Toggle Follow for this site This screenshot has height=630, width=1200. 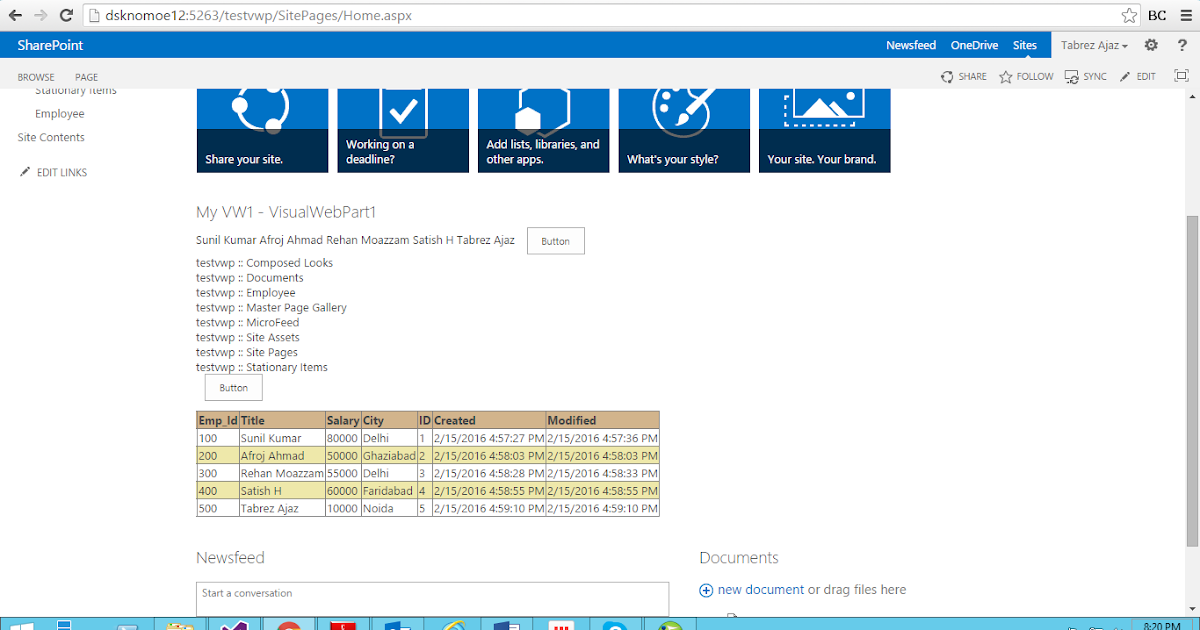click(x=1024, y=76)
